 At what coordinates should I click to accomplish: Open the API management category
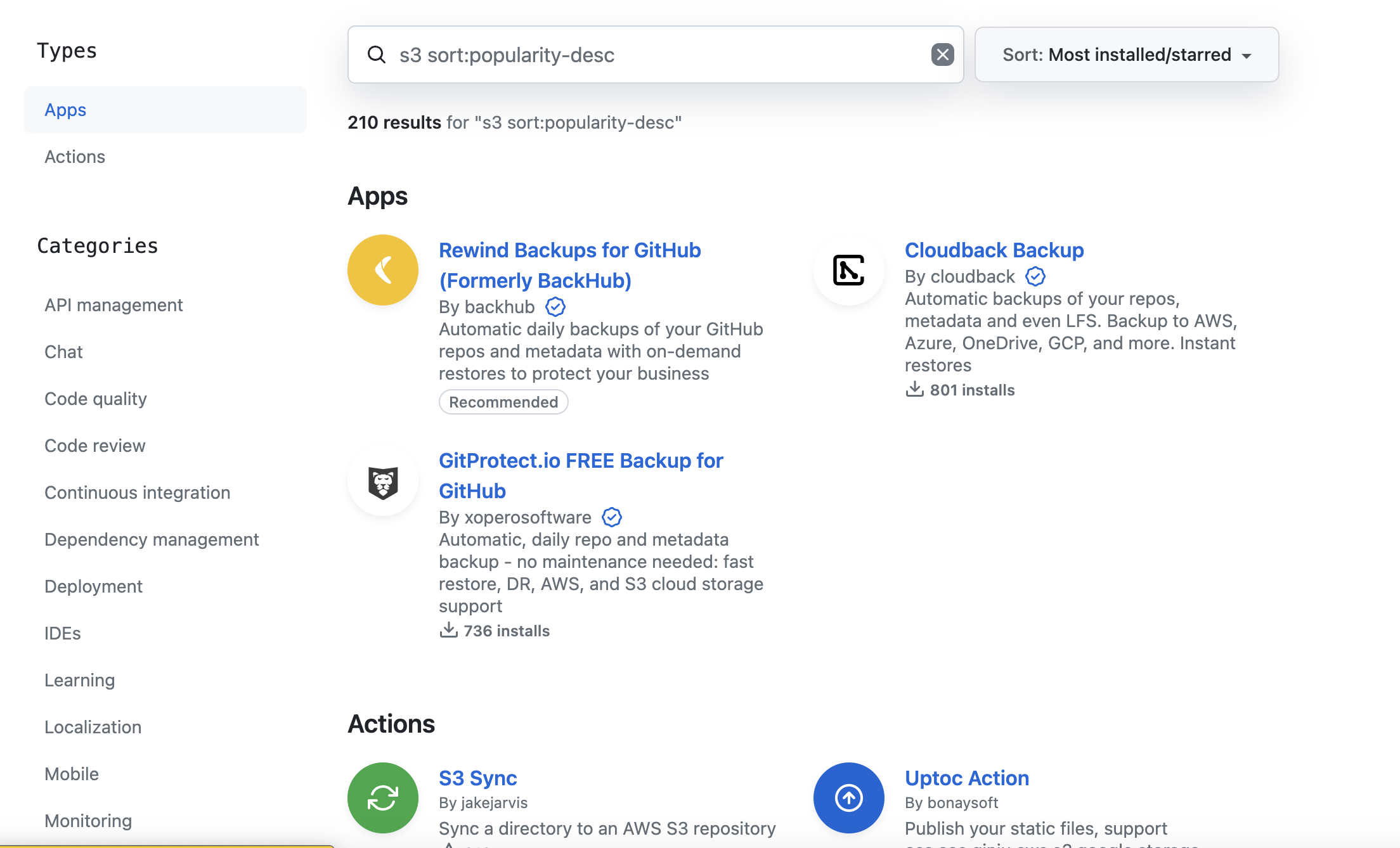click(113, 305)
